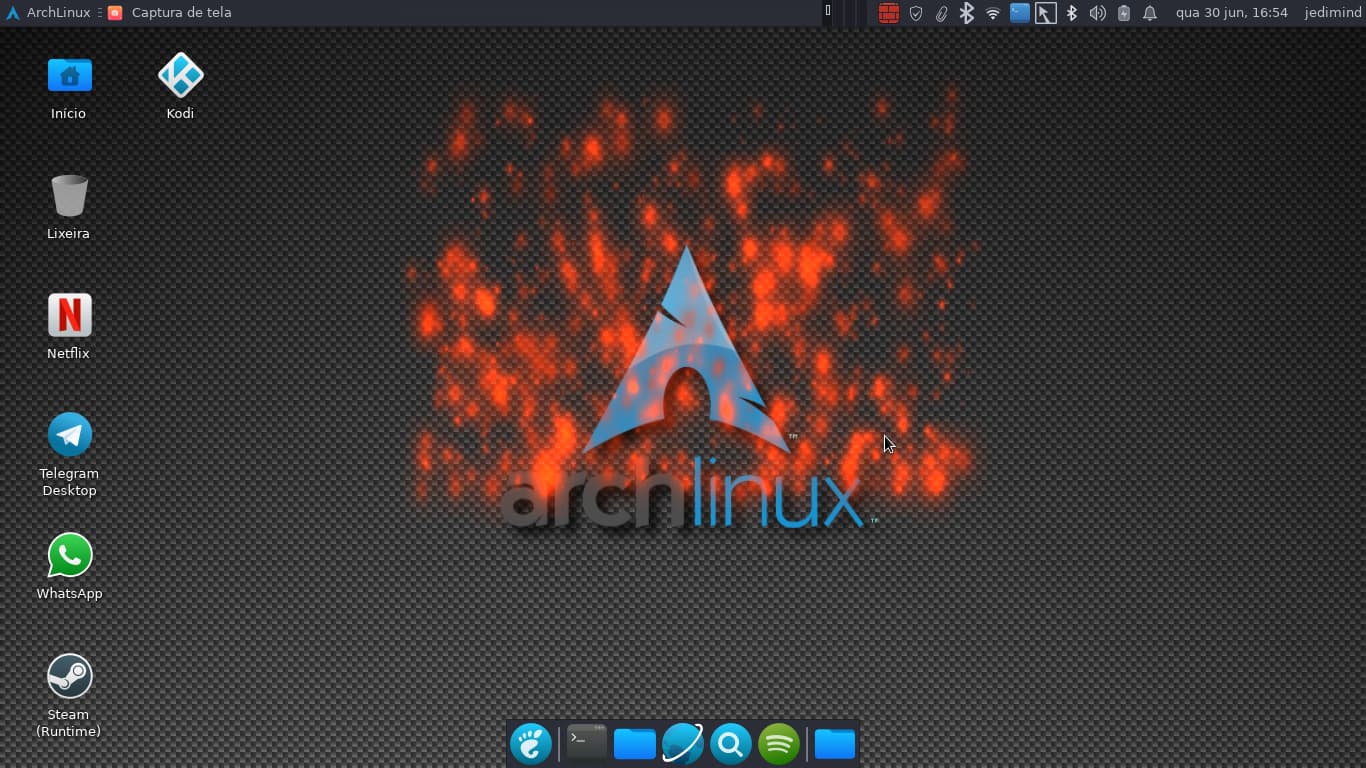Select the Captura de tela taskbar window
This screenshot has height=768, width=1366.
click(x=169, y=13)
